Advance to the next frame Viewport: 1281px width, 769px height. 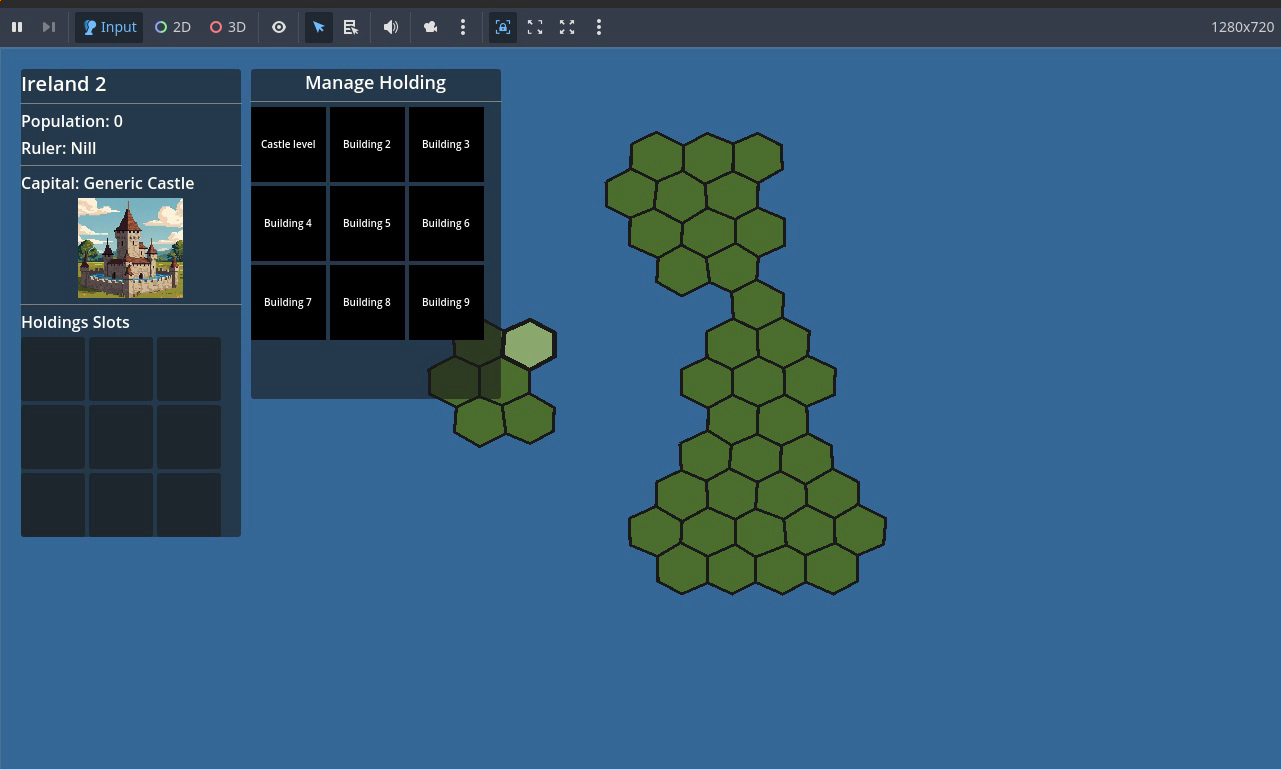click(x=48, y=27)
